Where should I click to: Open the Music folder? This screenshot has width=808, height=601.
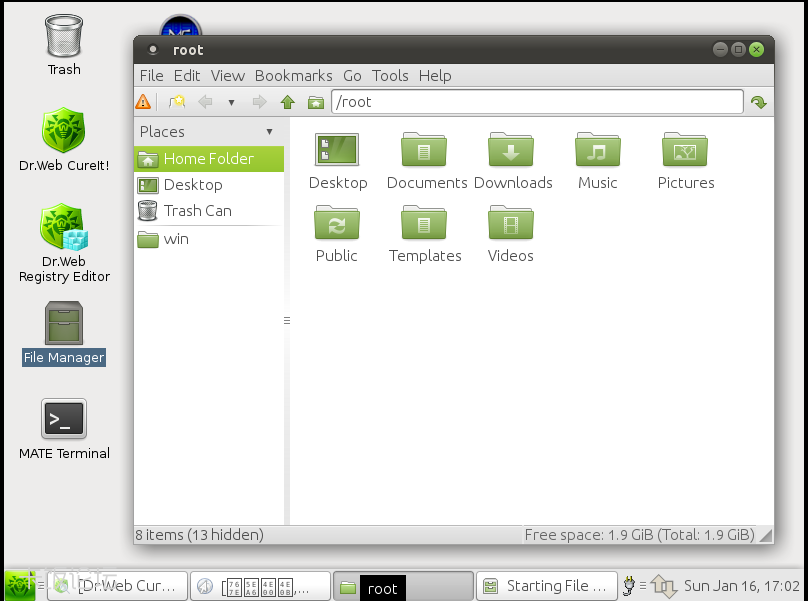[x=597, y=150]
